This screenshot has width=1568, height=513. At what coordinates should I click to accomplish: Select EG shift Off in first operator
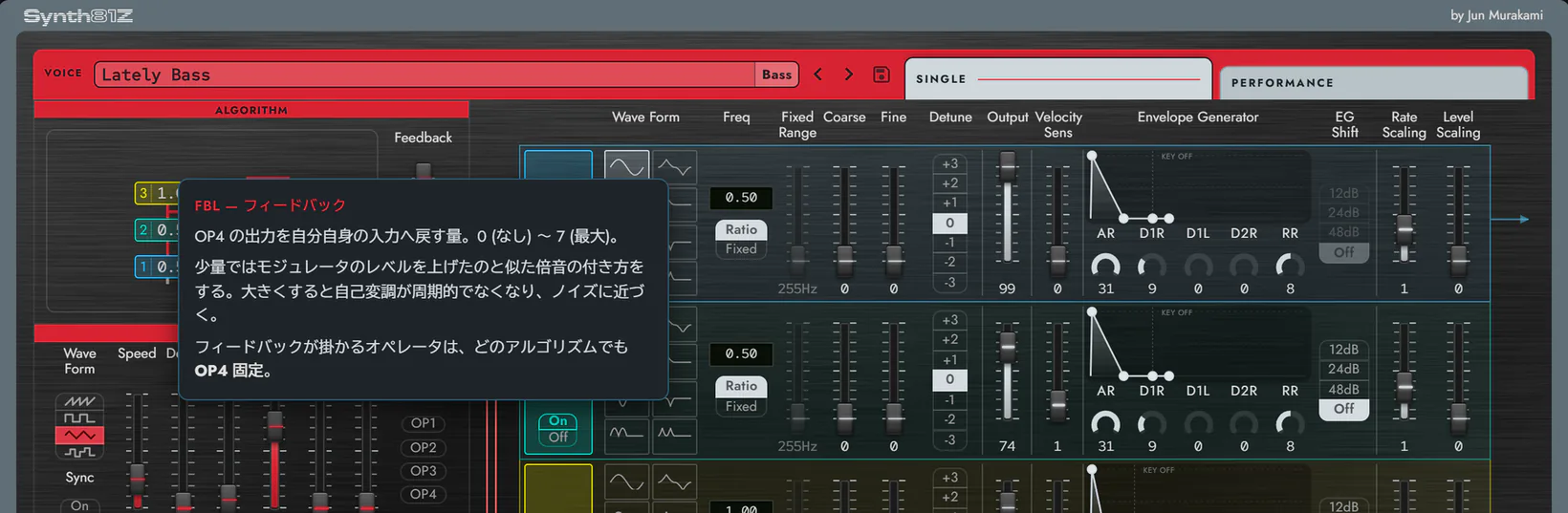coord(1343,252)
